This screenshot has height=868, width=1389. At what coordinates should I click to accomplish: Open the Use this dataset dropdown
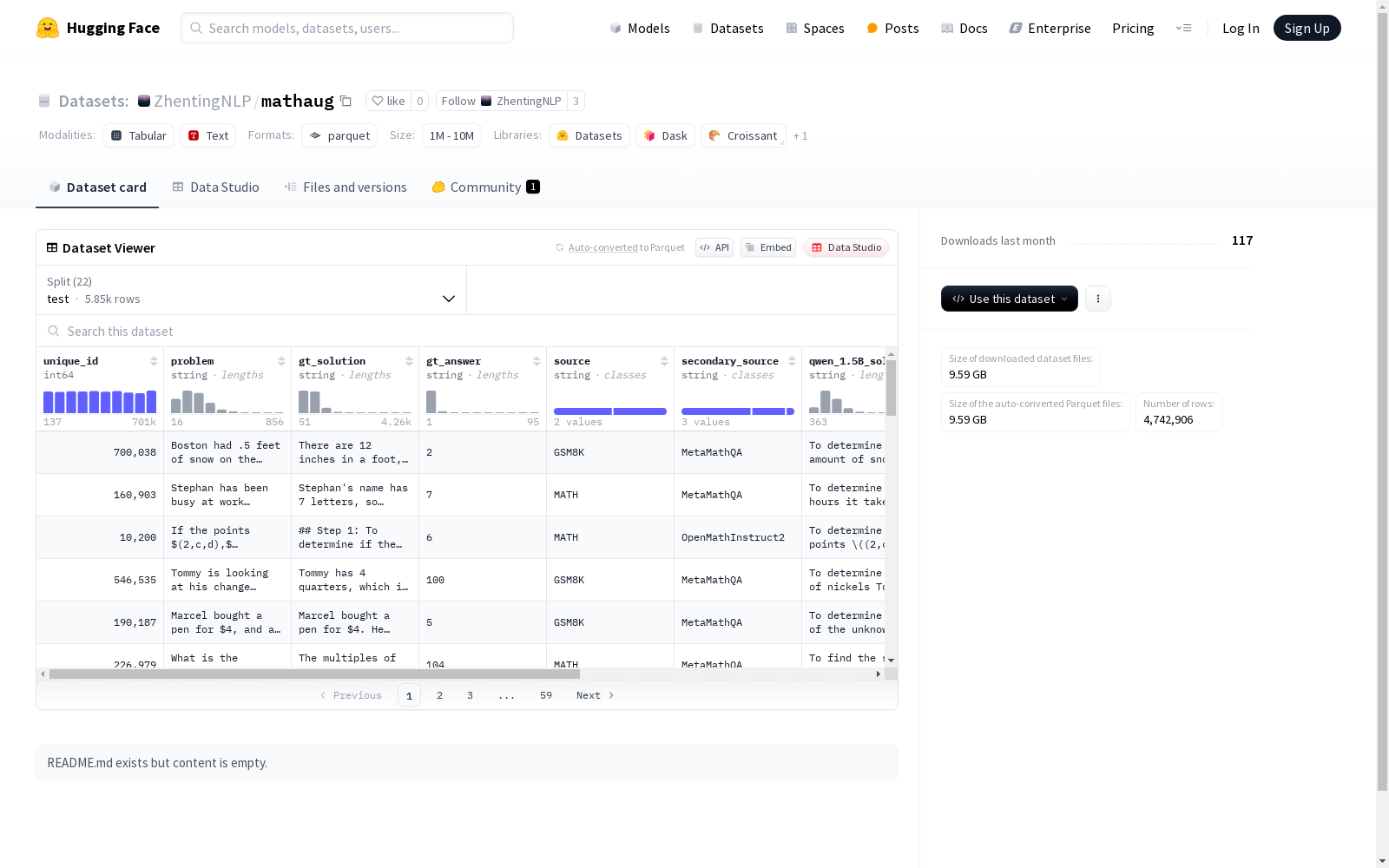(1010, 299)
